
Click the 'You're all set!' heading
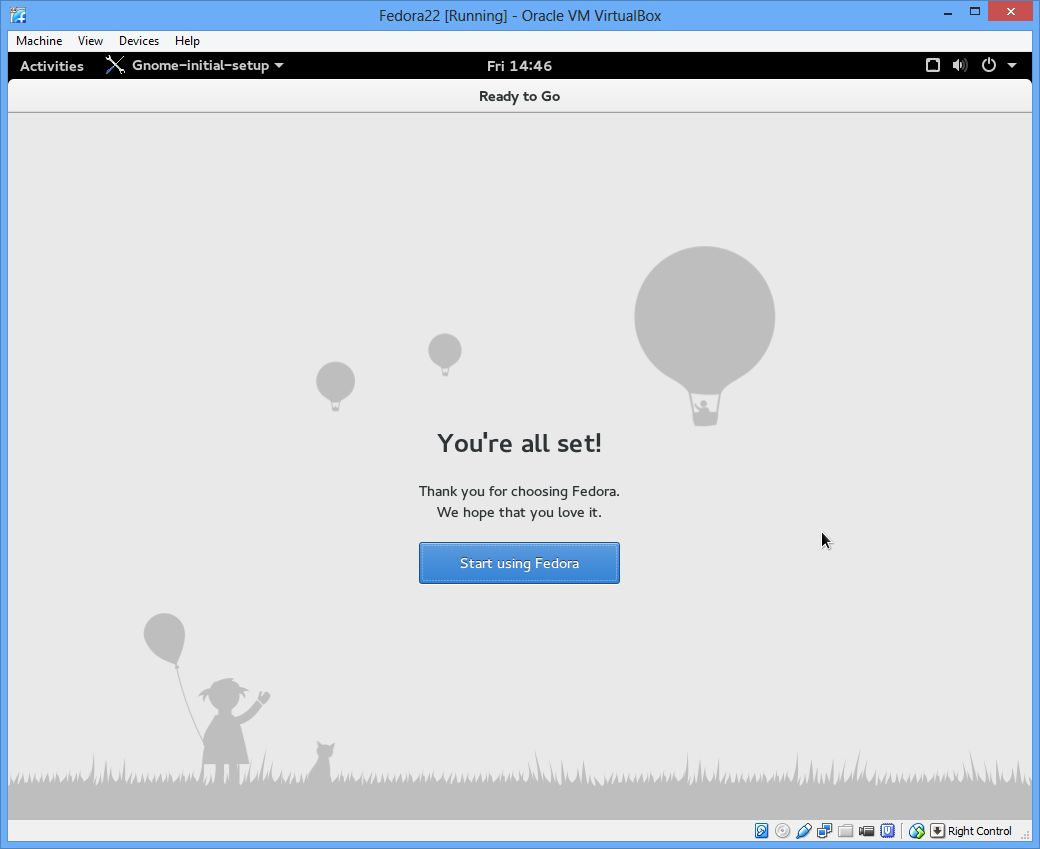pos(519,443)
